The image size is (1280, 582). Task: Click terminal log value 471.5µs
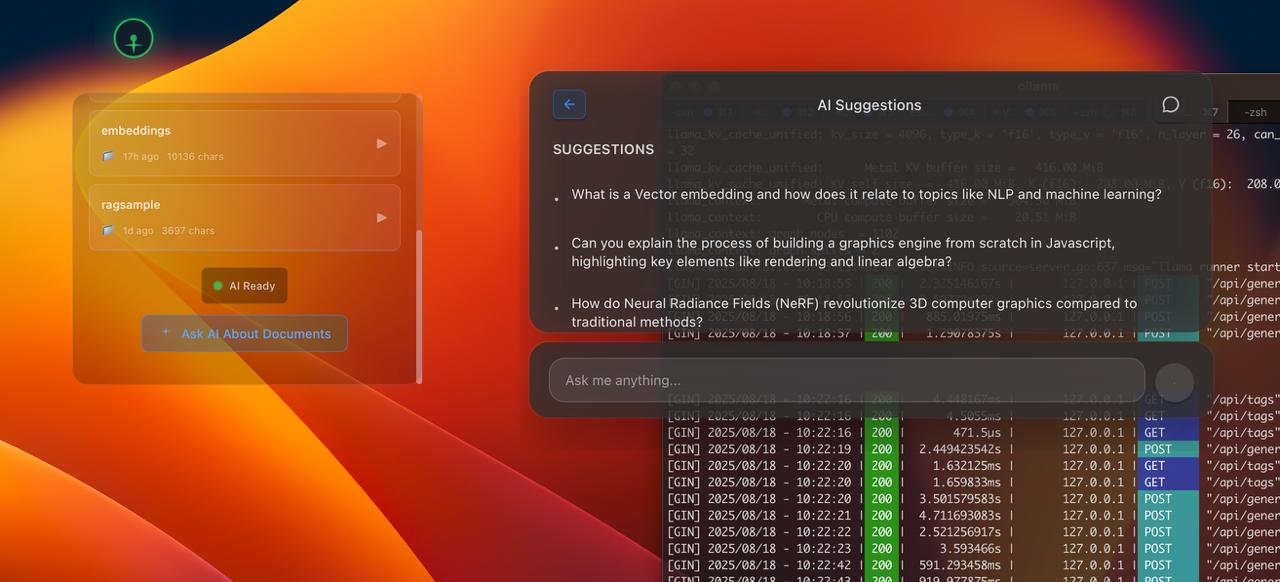975,433
